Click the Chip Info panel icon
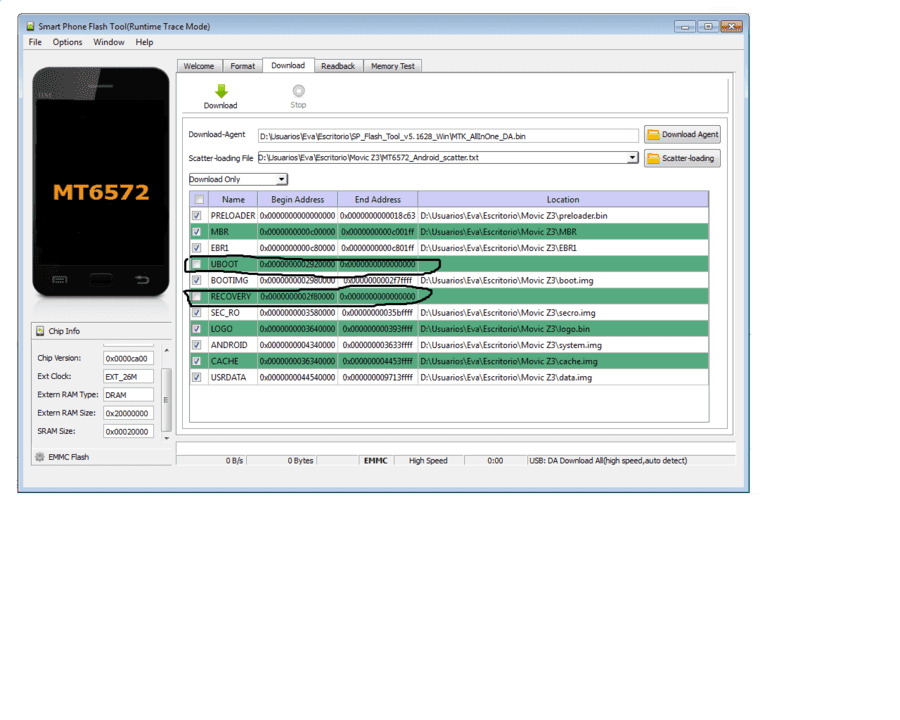This screenshot has width=900, height=720. [x=40, y=331]
